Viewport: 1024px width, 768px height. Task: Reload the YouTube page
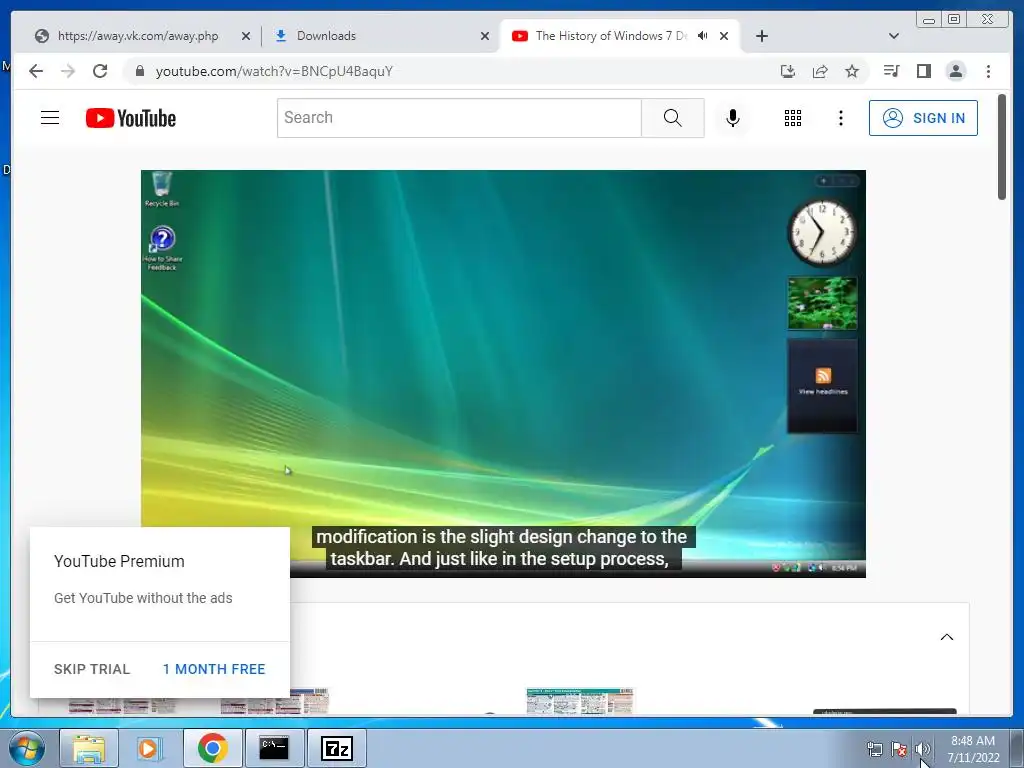point(100,71)
